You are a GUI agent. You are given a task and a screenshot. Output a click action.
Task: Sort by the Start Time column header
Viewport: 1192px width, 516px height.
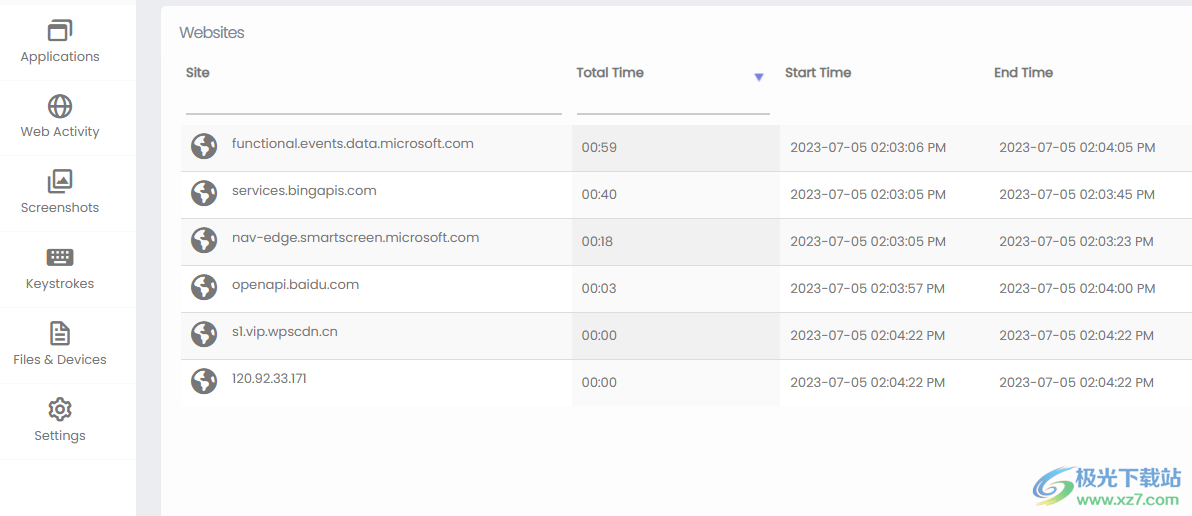click(x=818, y=72)
